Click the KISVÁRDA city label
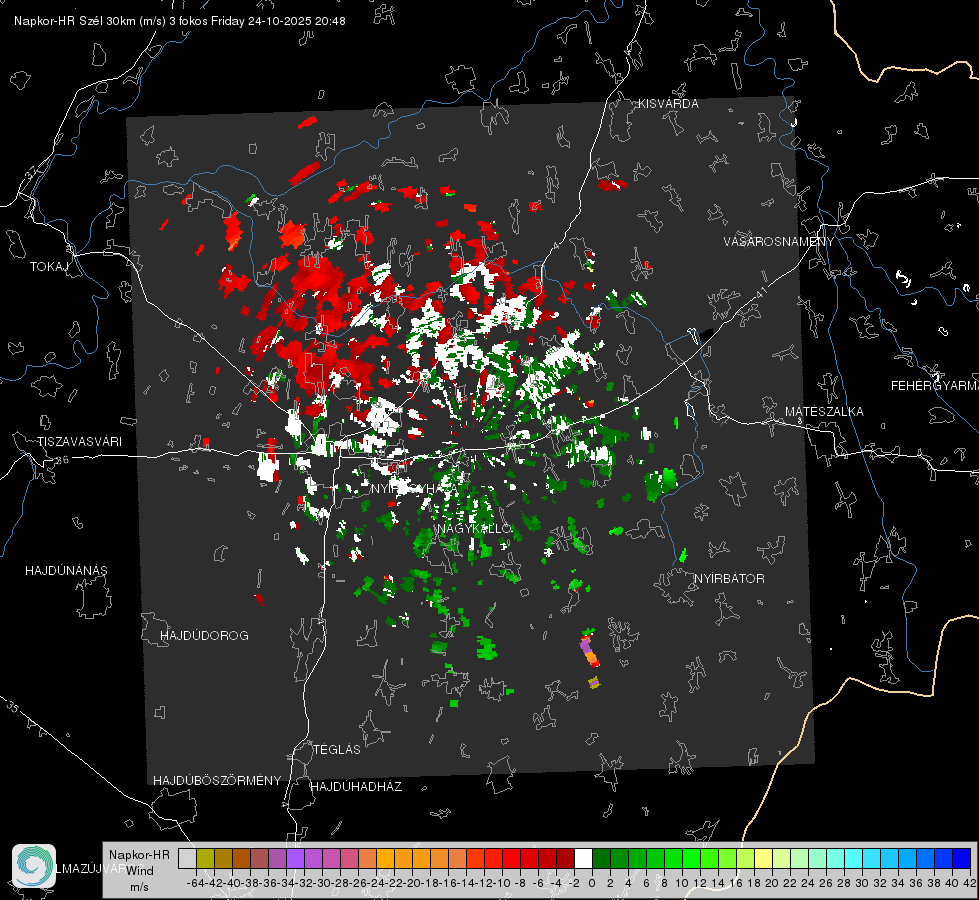 pos(668,104)
